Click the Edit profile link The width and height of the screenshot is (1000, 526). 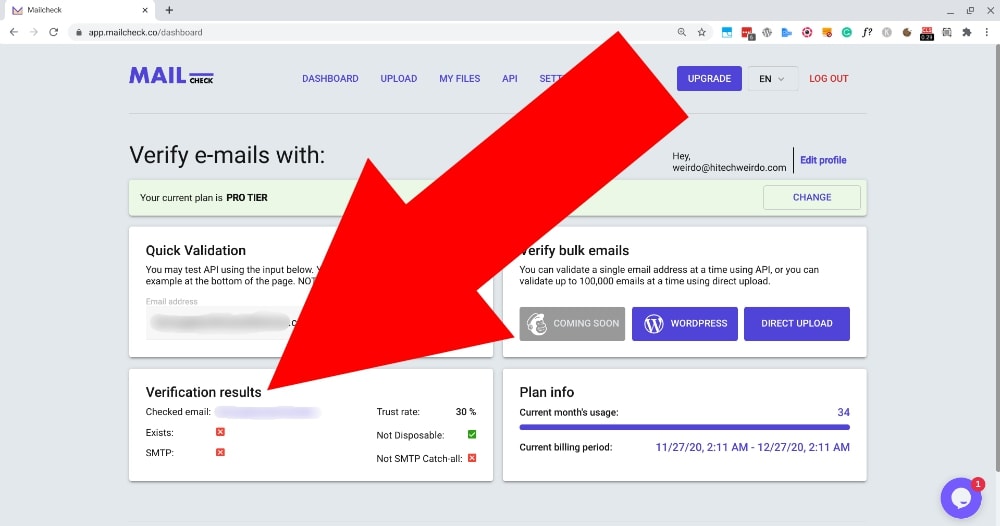823,160
